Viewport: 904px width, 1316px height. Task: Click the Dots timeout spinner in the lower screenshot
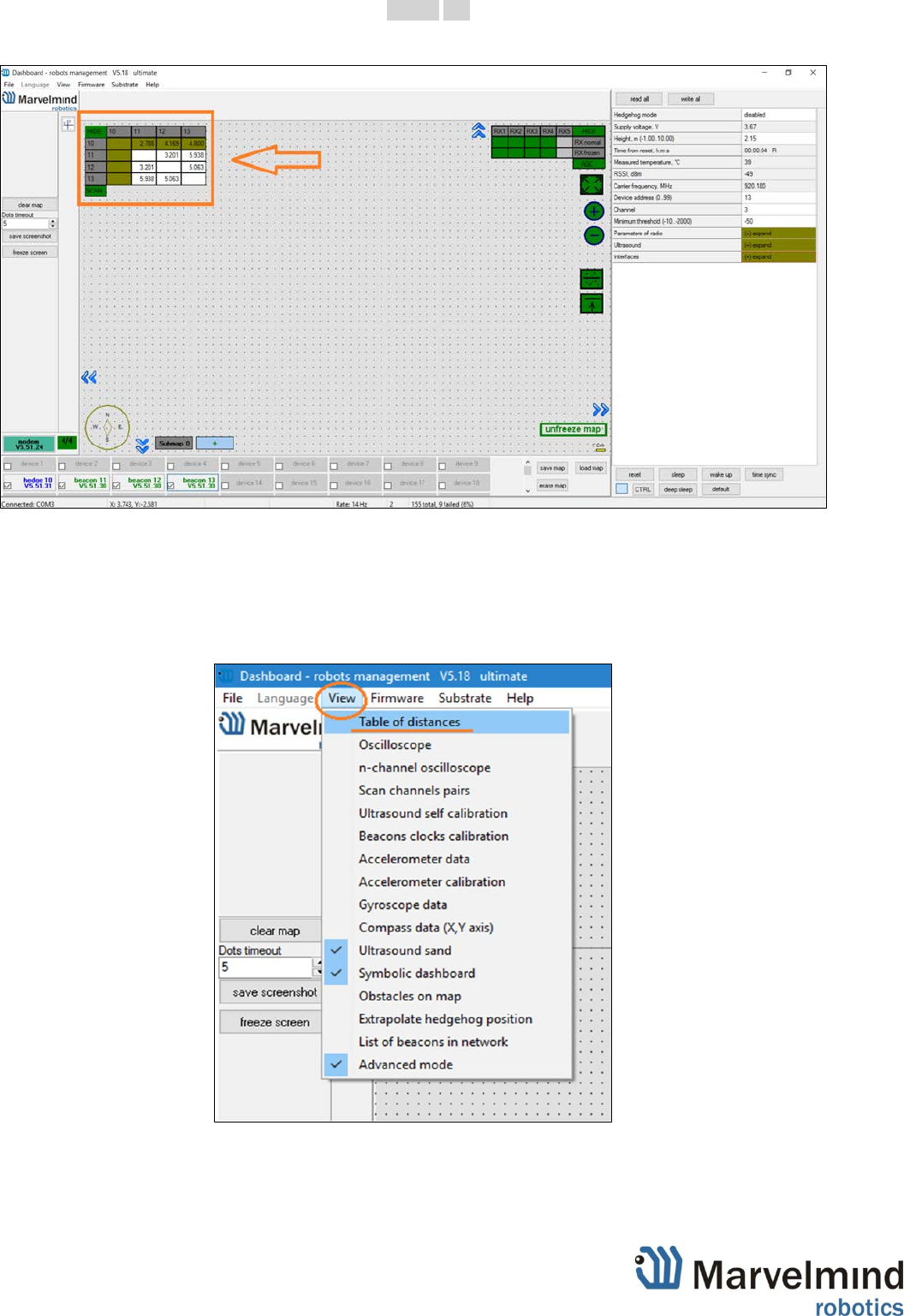(318, 967)
